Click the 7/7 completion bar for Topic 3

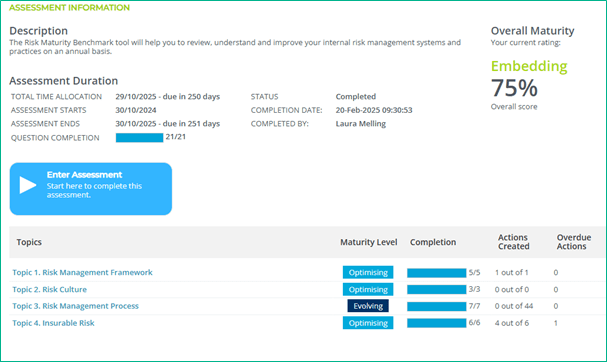[437, 306]
